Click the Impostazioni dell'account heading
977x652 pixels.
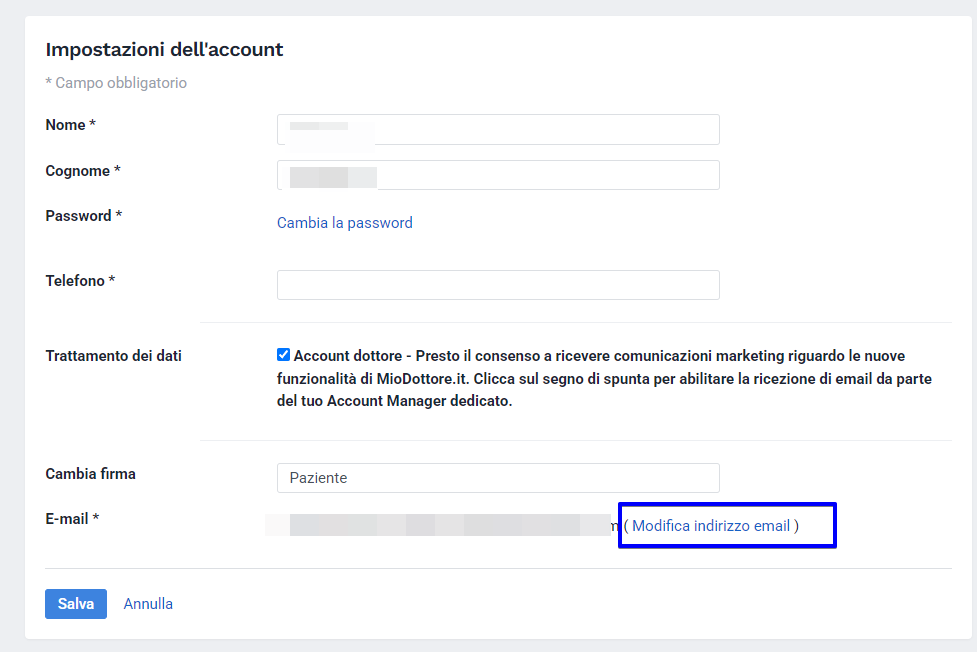(164, 50)
